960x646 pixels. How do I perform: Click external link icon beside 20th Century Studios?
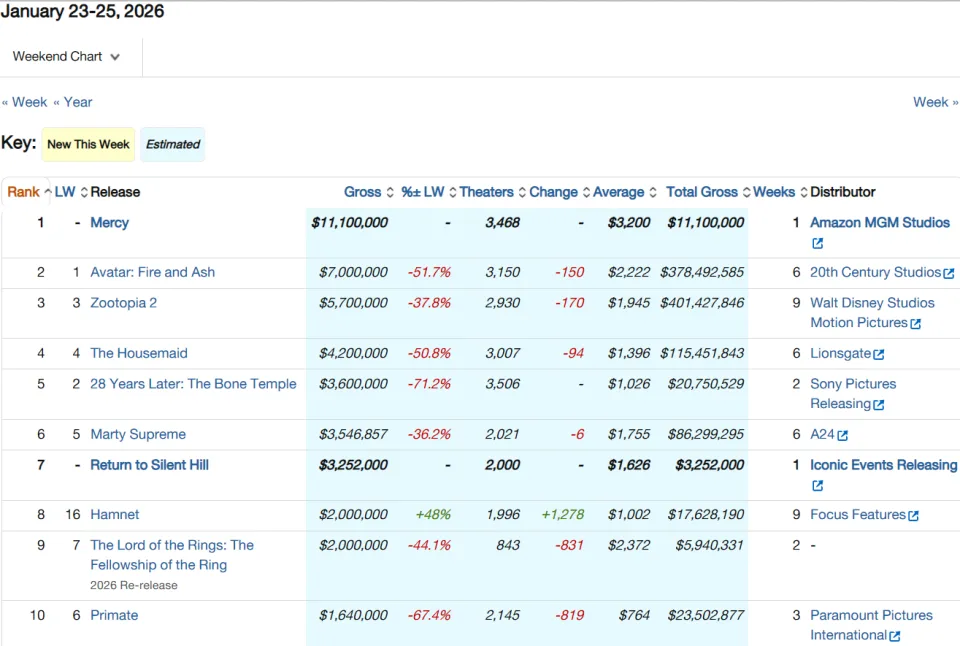tap(948, 273)
